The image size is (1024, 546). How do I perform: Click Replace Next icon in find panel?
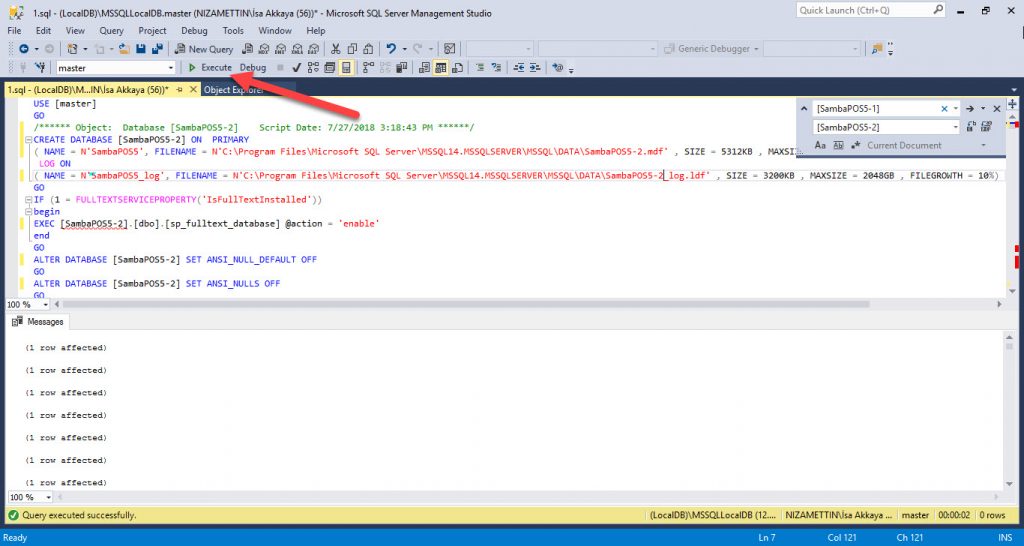pos(971,126)
